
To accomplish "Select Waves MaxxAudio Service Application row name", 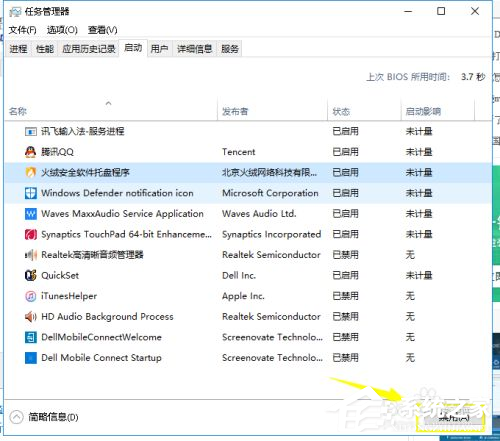I will 122,214.
